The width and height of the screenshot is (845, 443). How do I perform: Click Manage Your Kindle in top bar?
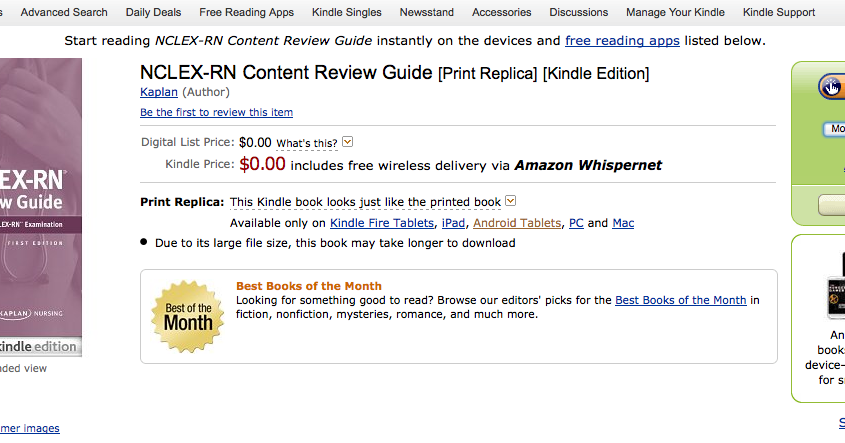tap(676, 12)
